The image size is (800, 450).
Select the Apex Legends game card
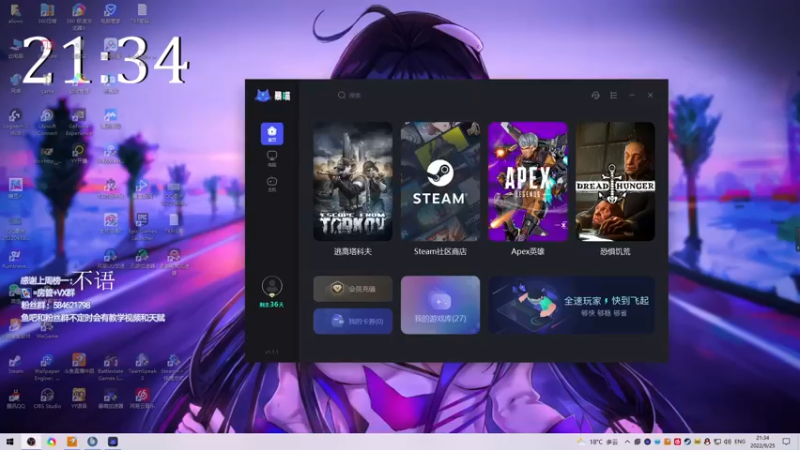528,182
